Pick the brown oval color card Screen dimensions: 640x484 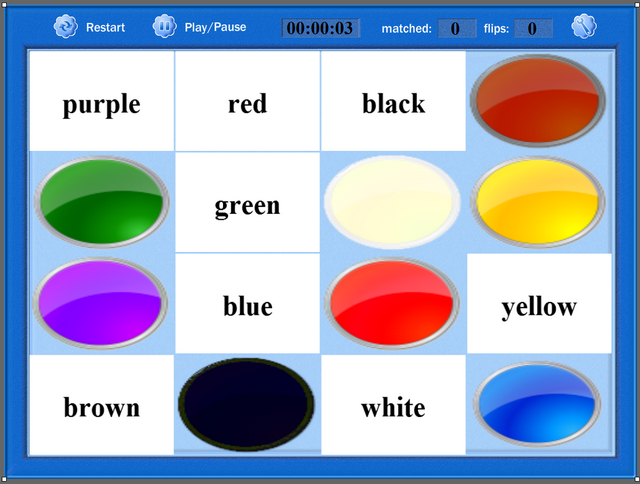(539, 101)
